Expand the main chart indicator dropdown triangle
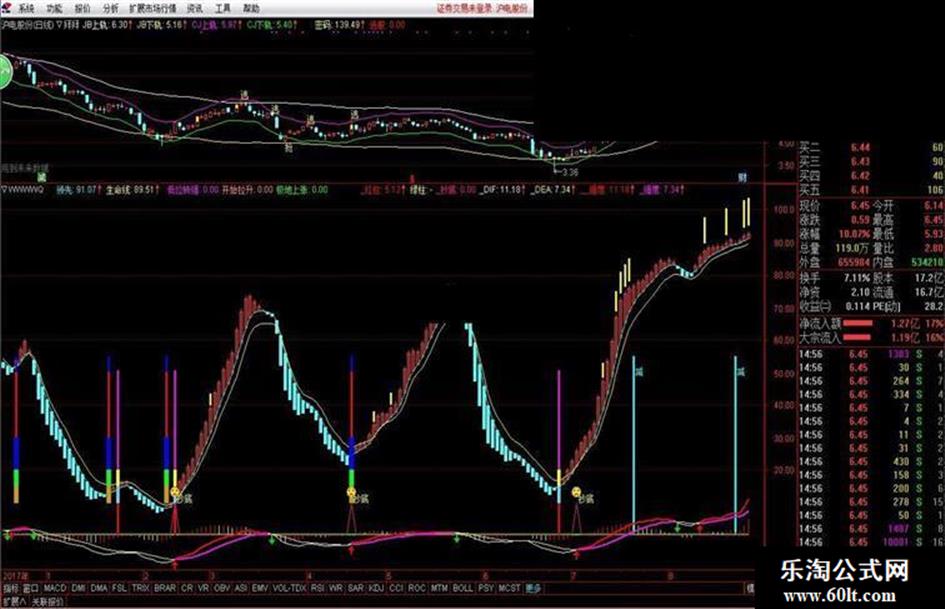Image resolution: width=945 pixels, height=609 pixels. click(x=58, y=25)
